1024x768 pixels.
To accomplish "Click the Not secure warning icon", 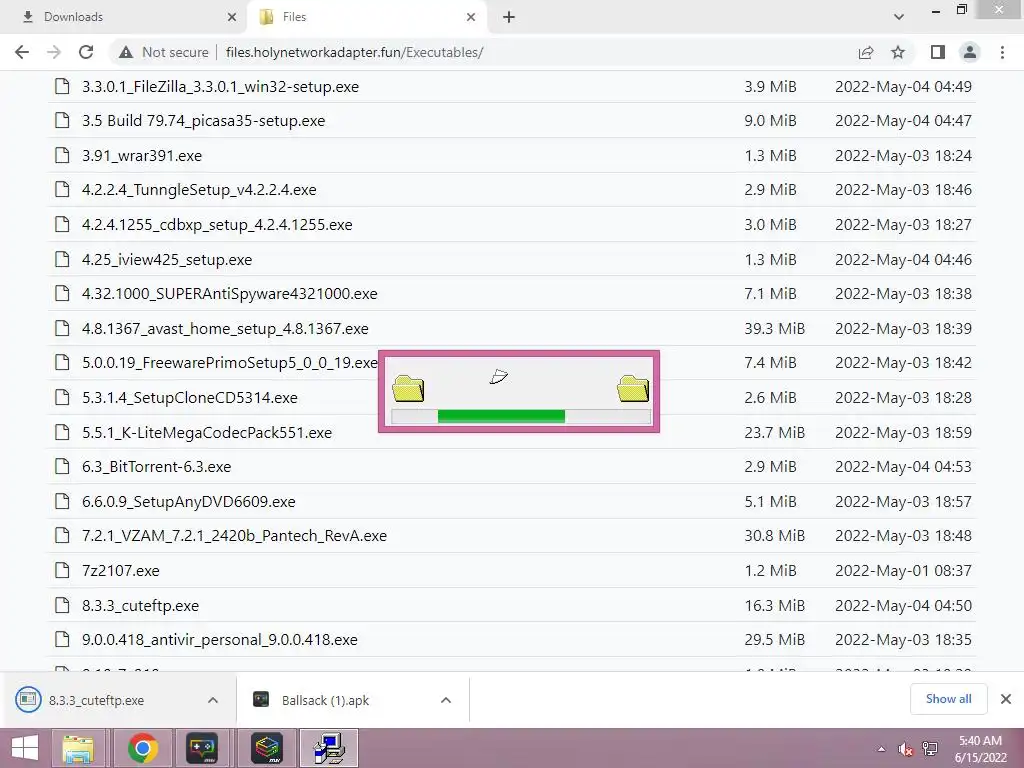I will [126, 52].
